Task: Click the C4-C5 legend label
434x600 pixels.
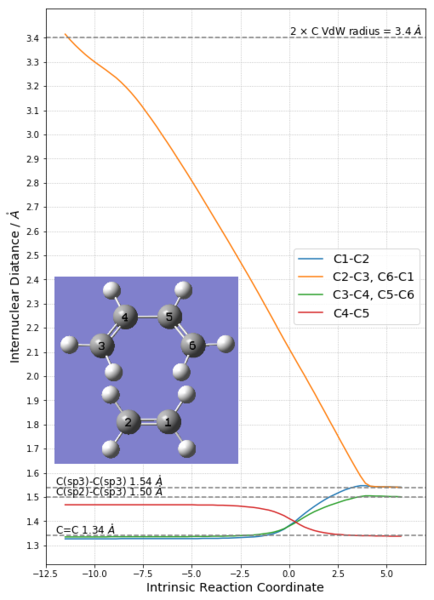Action: 351,313
